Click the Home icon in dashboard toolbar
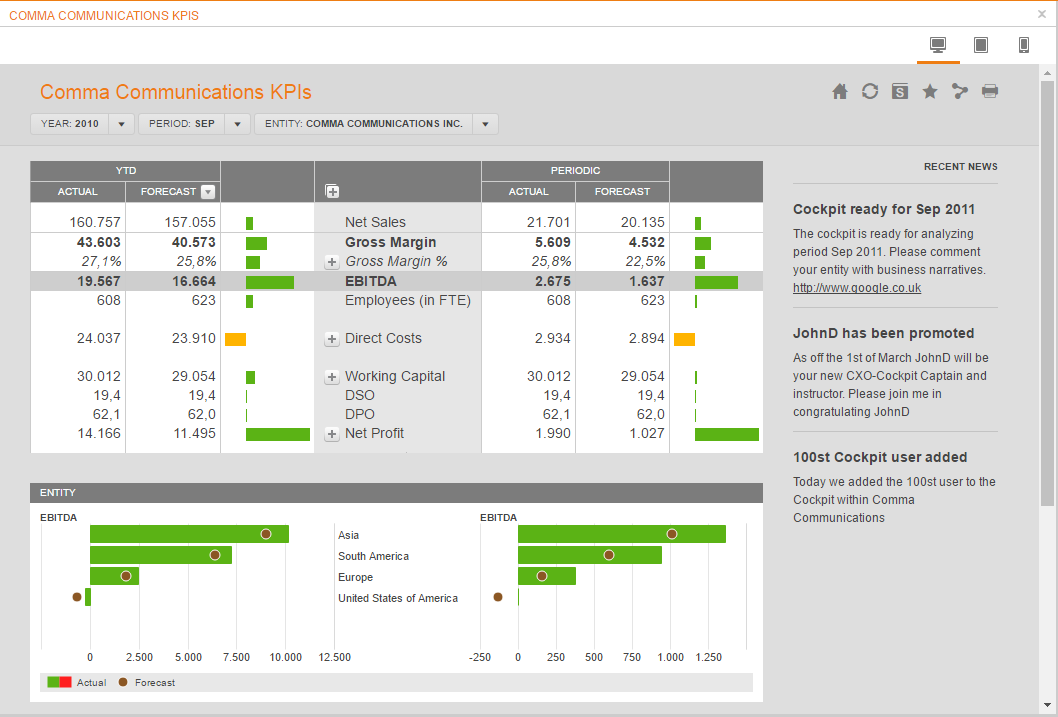1058x717 pixels. (x=840, y=92)
